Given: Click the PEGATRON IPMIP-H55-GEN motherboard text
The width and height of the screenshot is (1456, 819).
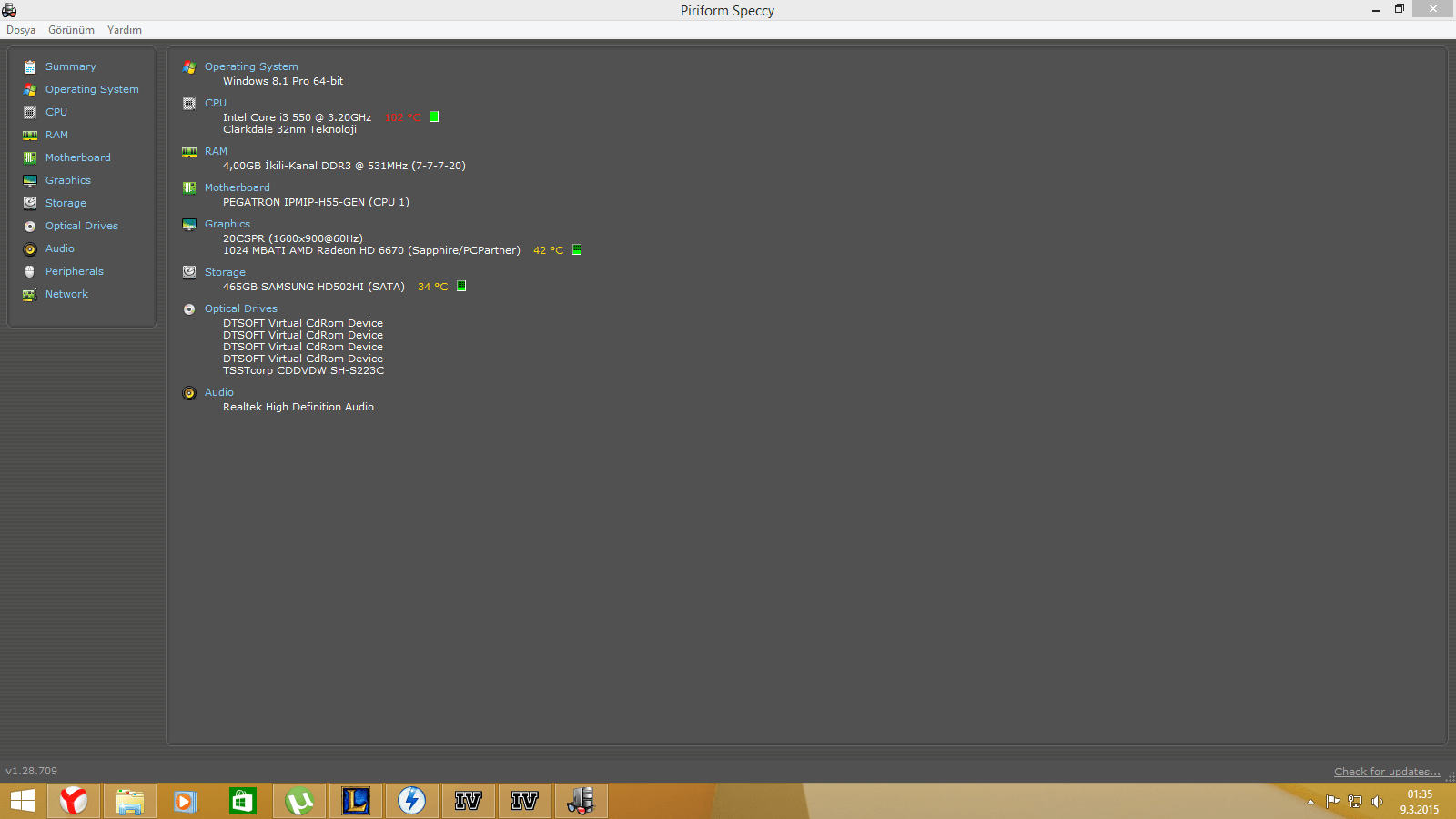Looking at the screenshot, I should pyautogui.click(x=316, y=202).
